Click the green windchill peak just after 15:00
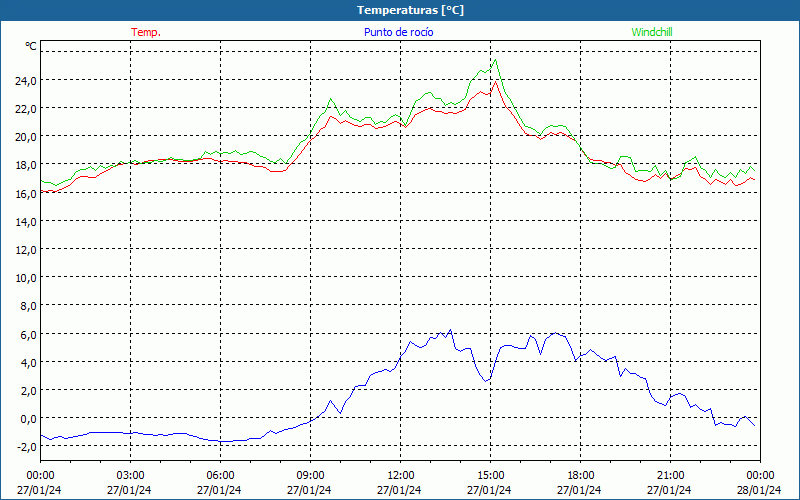This screenshot has width=800, height=500. click(495, 60)
